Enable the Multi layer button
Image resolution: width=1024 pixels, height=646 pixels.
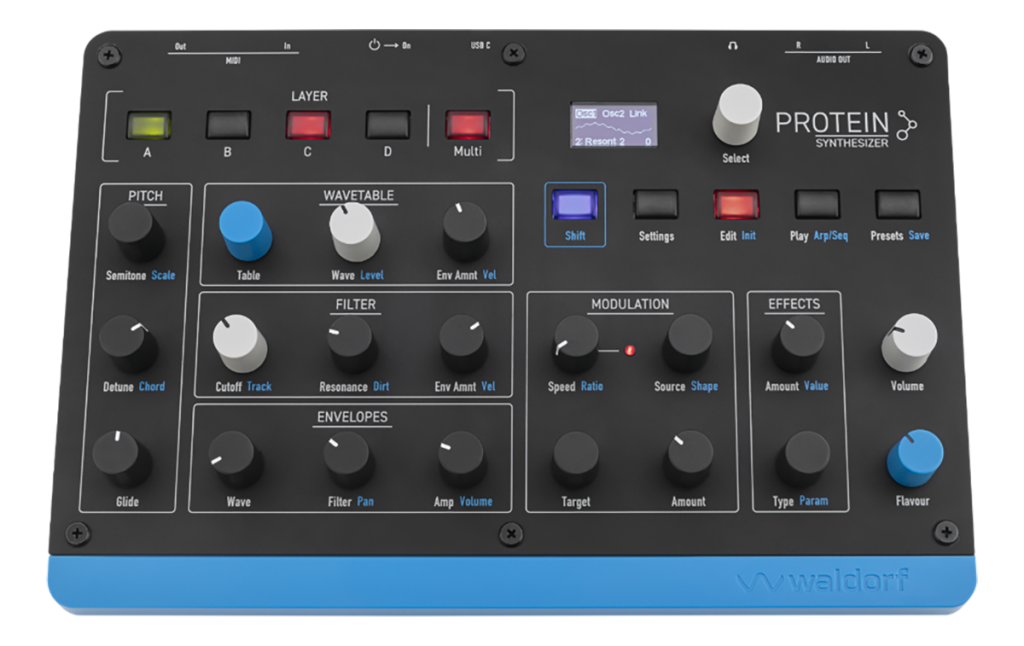pyautogui.click(x=467, y=125)
